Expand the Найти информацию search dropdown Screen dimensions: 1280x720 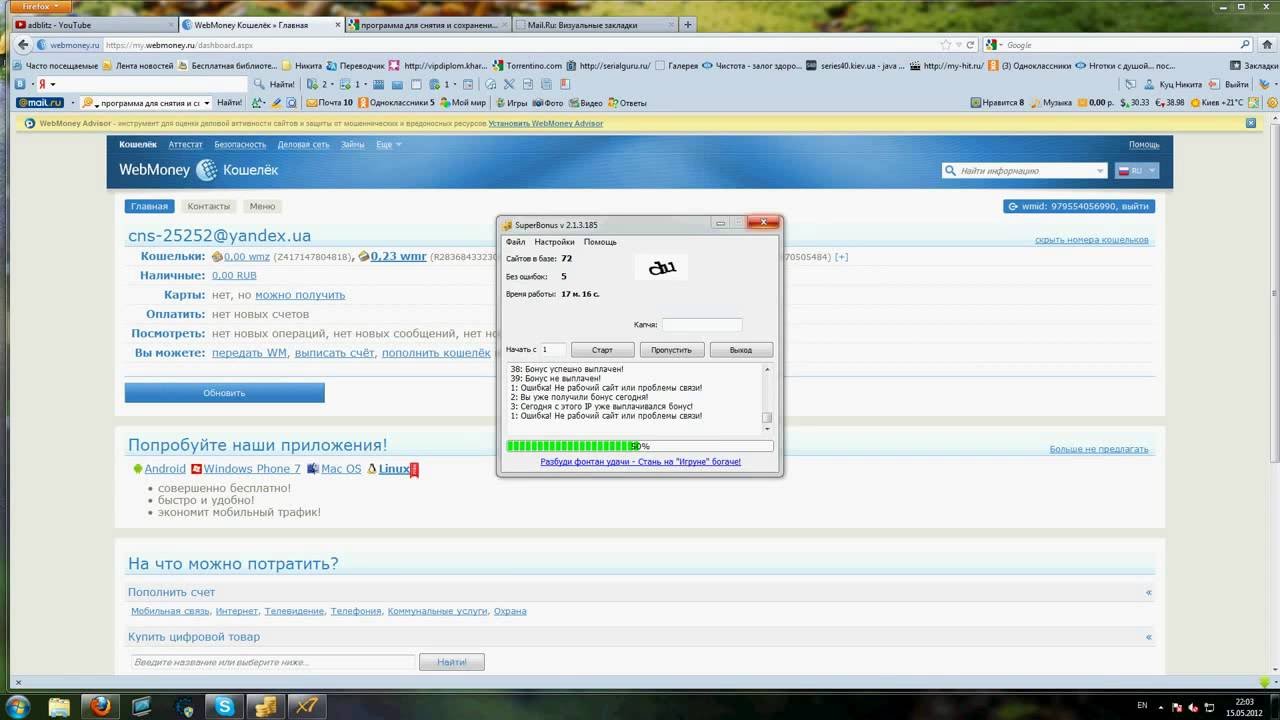coord(1100,171)
